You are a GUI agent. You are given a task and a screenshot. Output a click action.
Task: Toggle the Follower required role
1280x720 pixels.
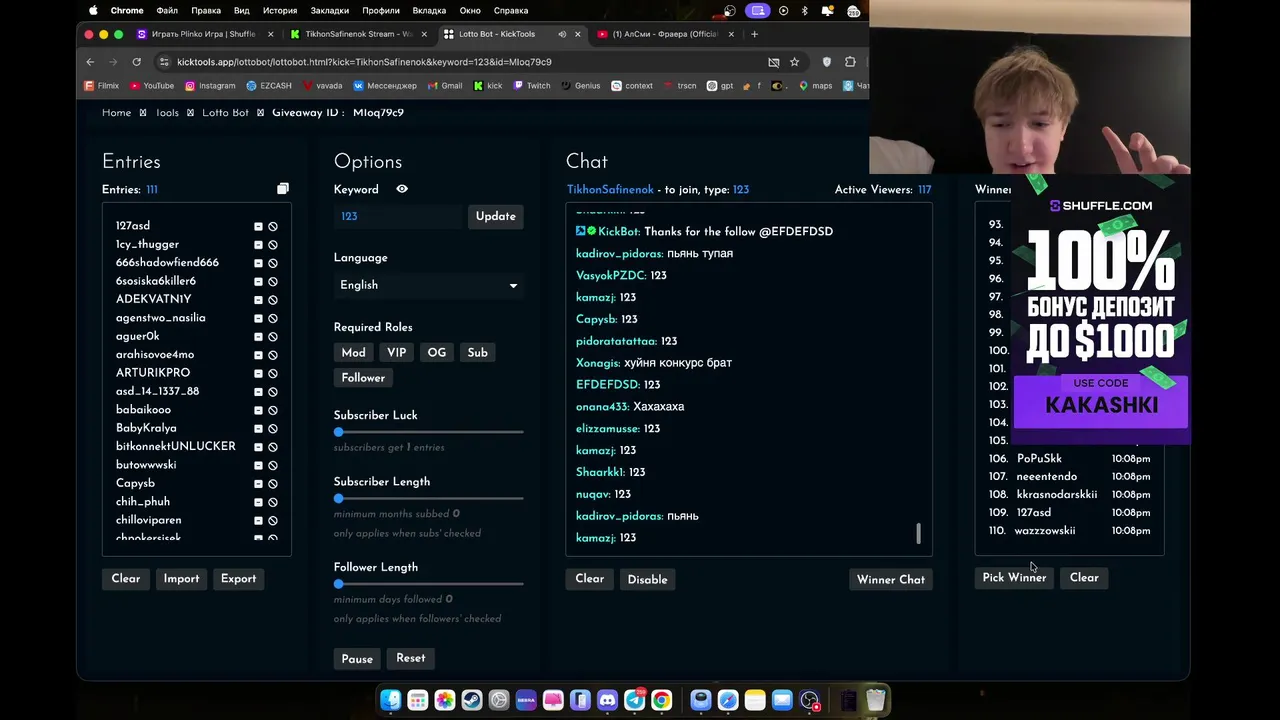point(363,378)
